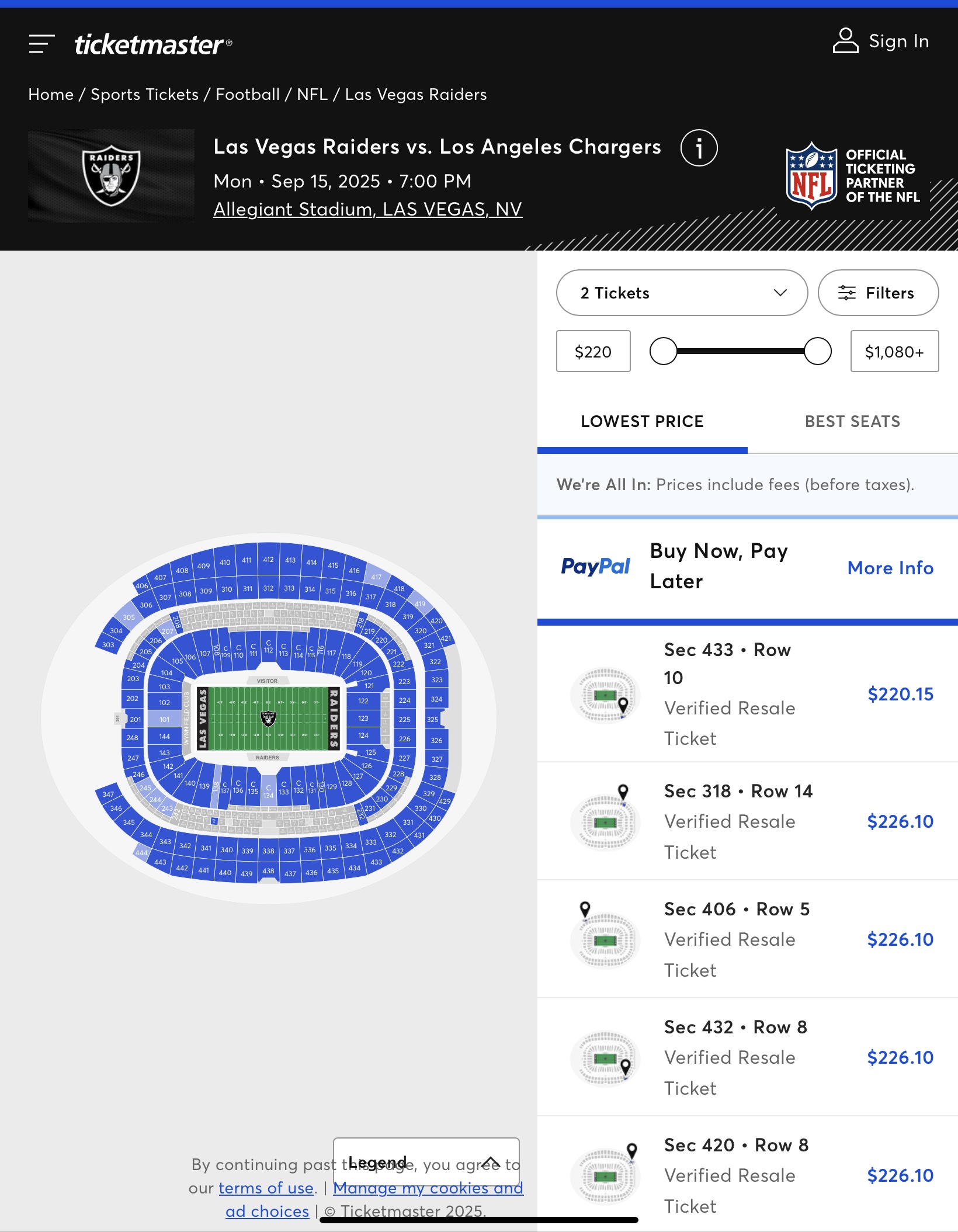This screenshot has height=1232, width=958.
Task: Open the hamburger navigation menu
Action: tap(41, 44)
